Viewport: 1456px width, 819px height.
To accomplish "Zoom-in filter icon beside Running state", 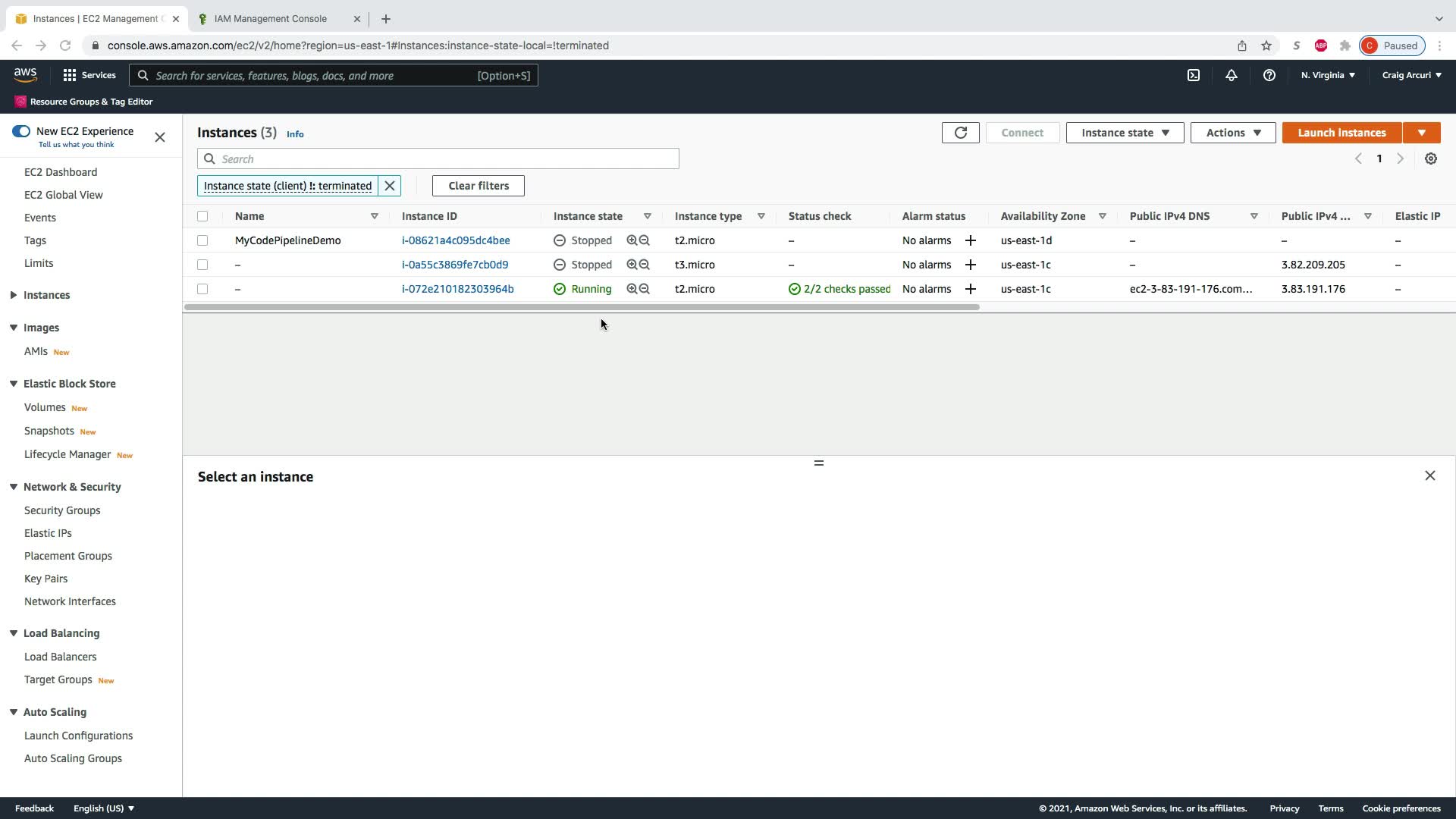I will (x=632, y=289).
